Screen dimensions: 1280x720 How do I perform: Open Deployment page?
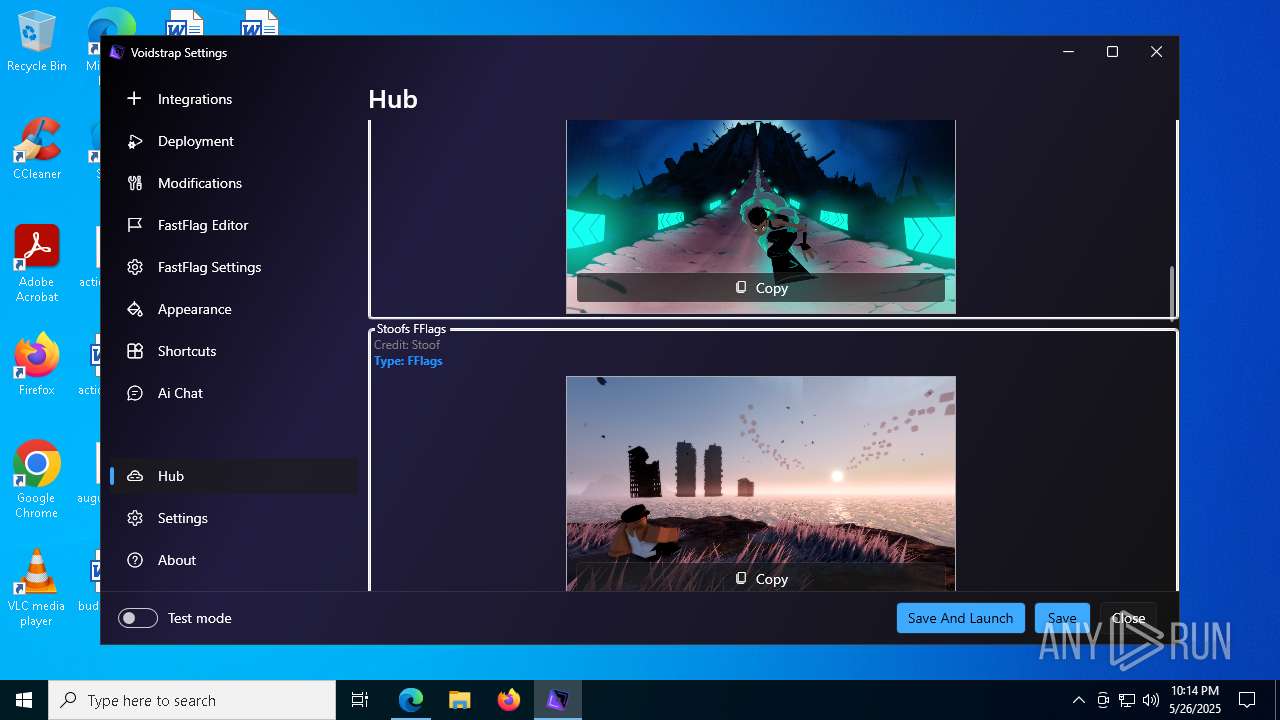pos(234,141)
